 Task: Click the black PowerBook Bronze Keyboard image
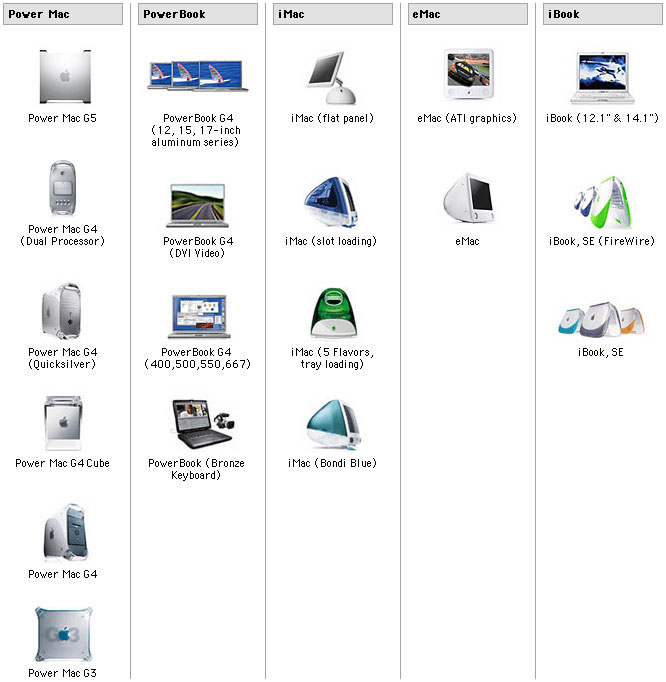[x=203, y=424]
